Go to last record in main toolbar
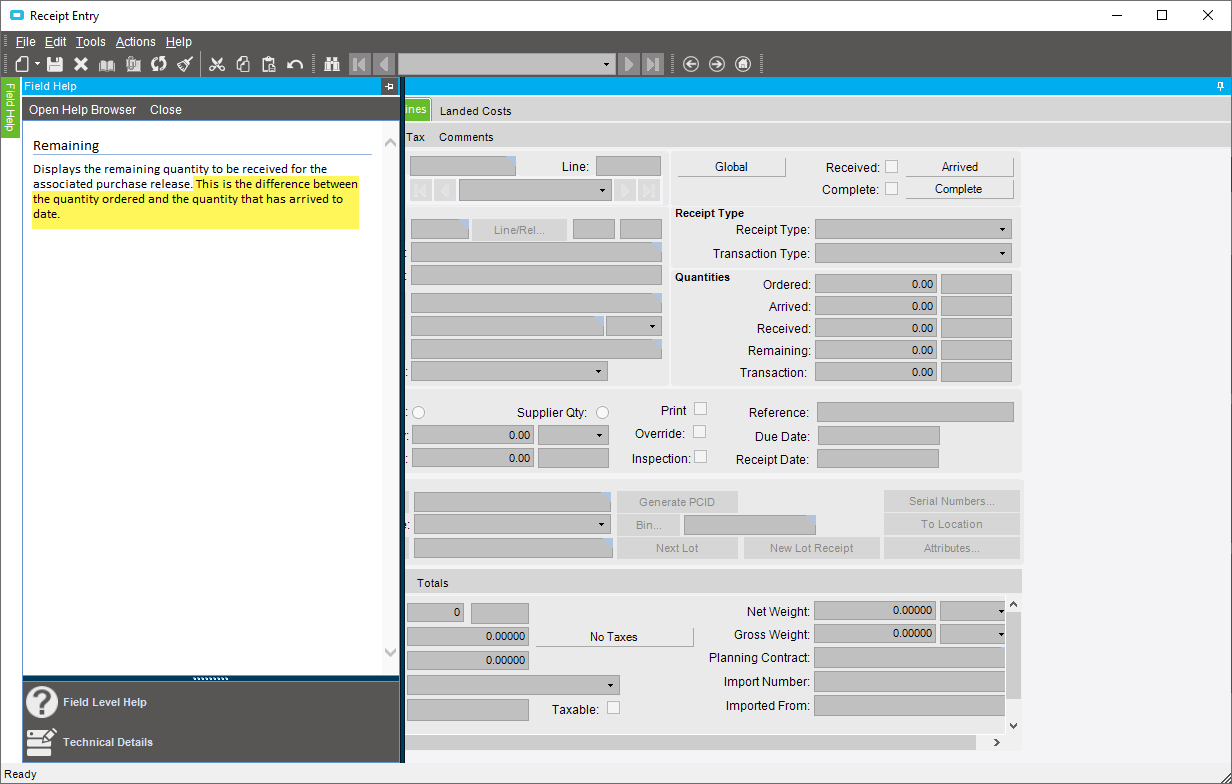The image size is (1232, 784). [x=653, y=64]
